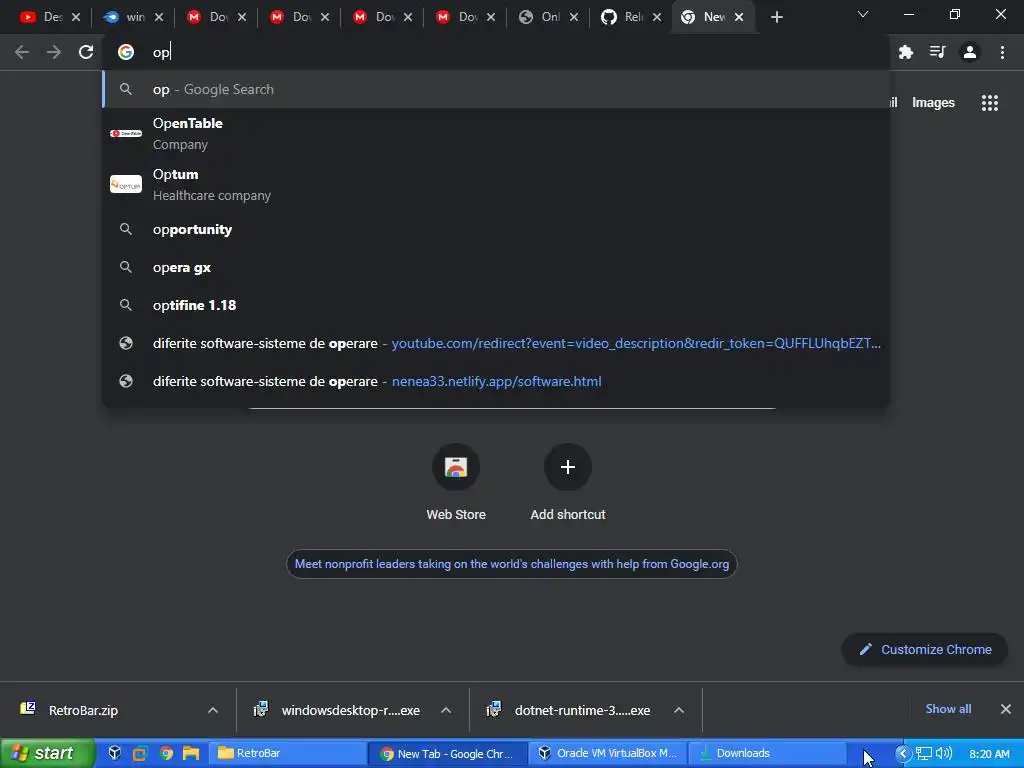This screenshot has height=768, width=1024.
Task: Open the RetroBar.zip download
Action: pos(83,710)
